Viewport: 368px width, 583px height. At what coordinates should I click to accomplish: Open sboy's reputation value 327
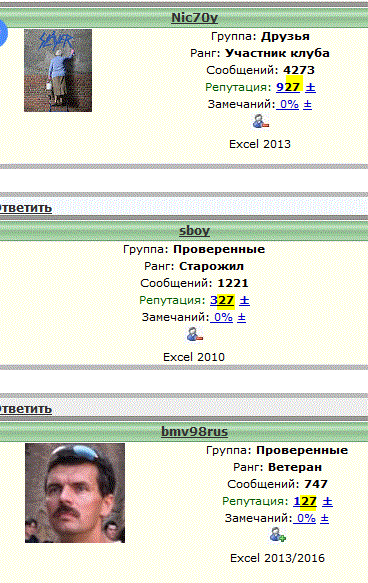click(222, 300)
